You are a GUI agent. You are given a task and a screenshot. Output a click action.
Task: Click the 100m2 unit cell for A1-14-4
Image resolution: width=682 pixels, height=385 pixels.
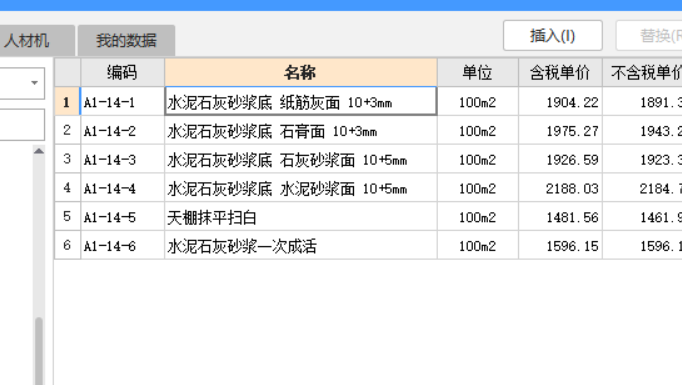click(477, 187)
